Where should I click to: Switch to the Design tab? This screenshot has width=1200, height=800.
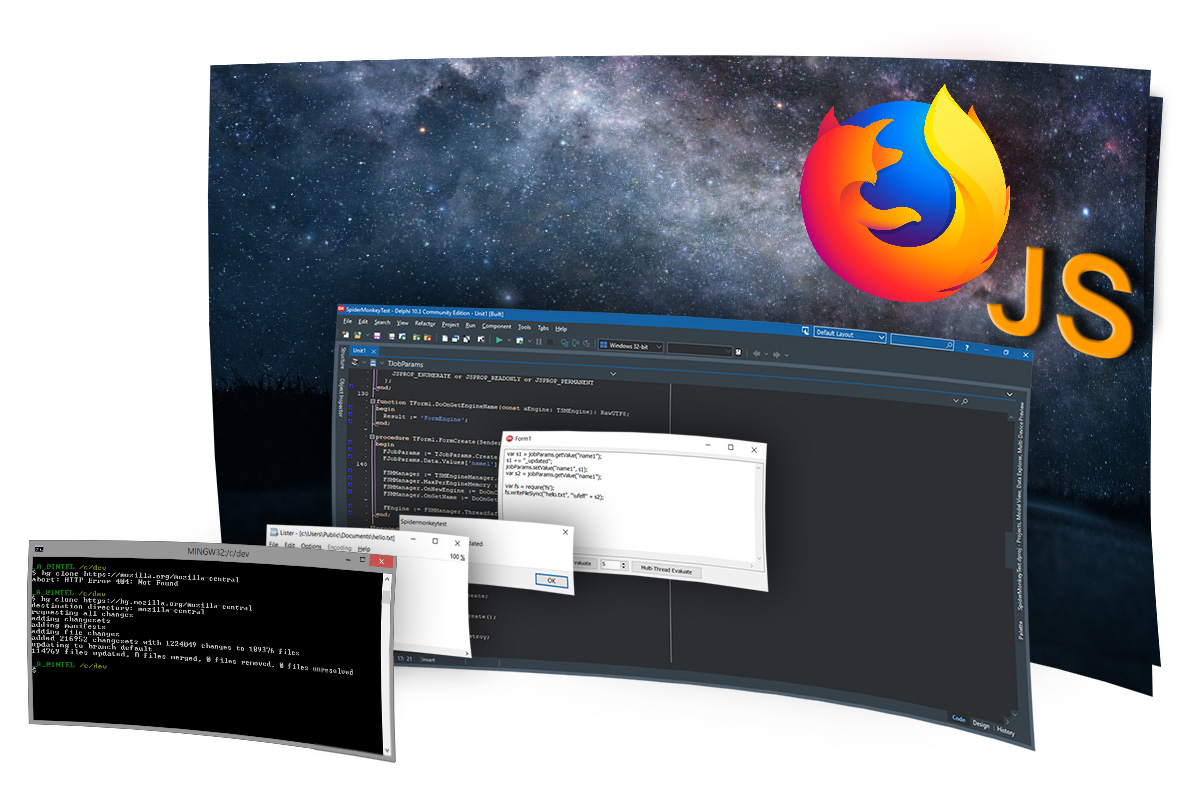click(x=980, y=724)
